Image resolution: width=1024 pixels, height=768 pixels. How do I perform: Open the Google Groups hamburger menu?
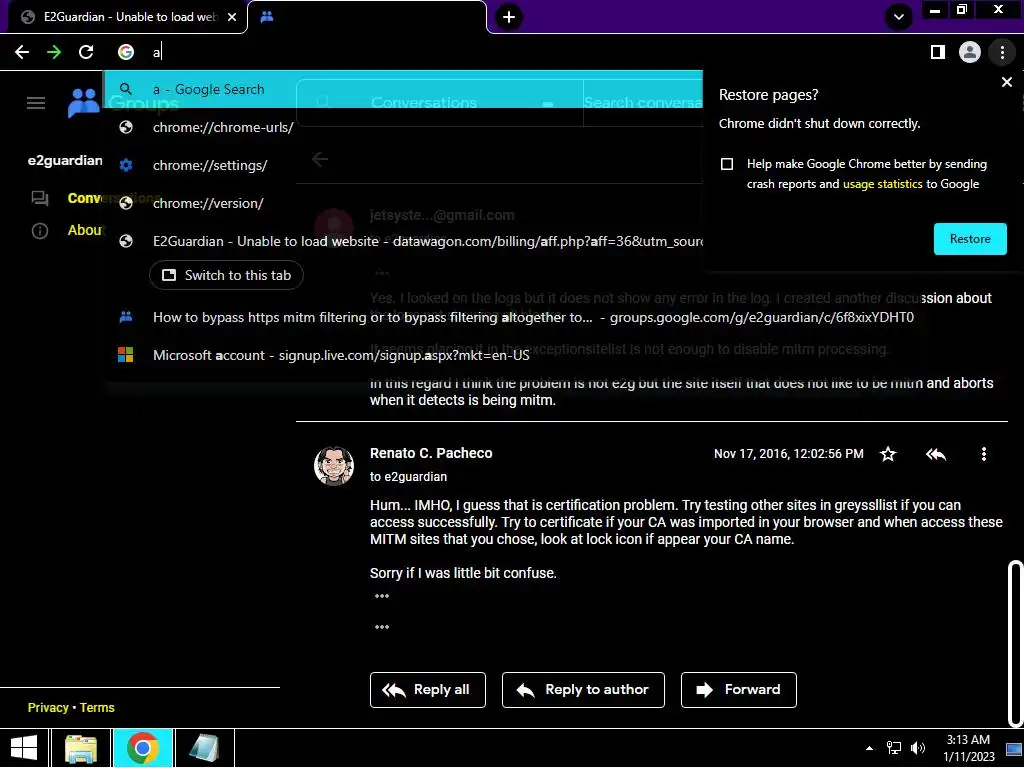[36, 103]
